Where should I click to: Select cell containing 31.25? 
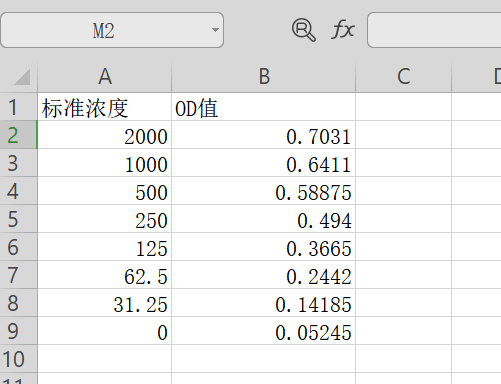(105, 303)
